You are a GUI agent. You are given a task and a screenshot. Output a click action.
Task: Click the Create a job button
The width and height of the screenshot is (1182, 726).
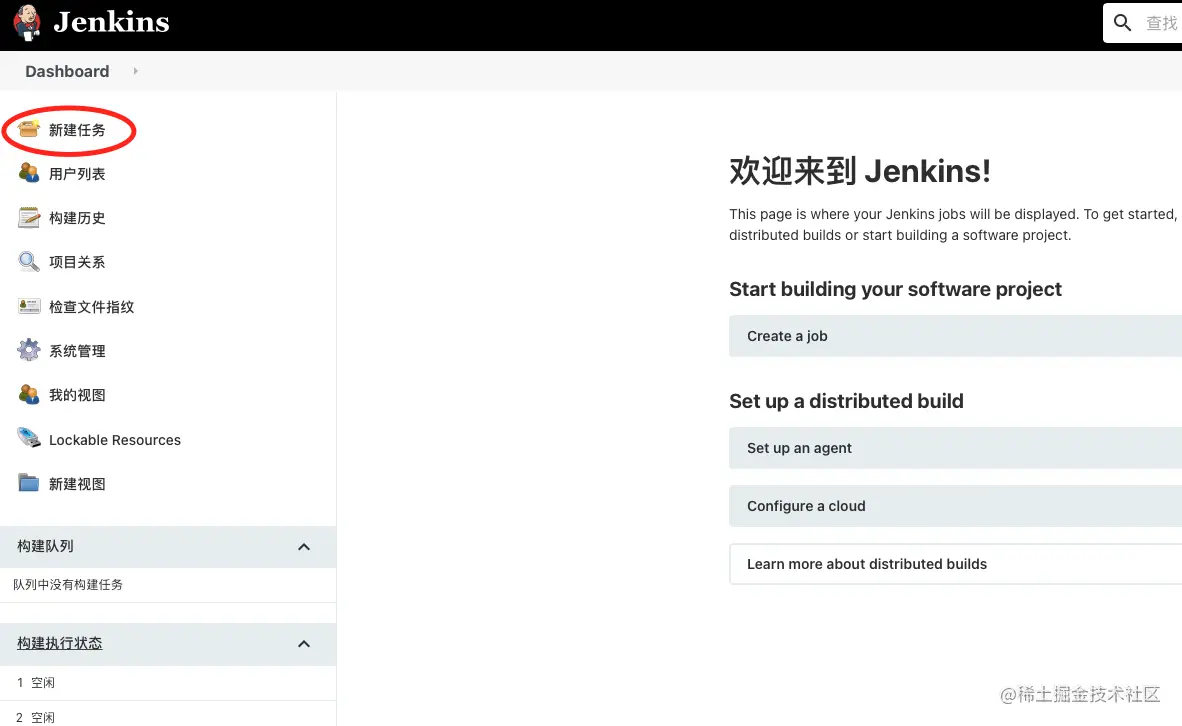(955, 336)
